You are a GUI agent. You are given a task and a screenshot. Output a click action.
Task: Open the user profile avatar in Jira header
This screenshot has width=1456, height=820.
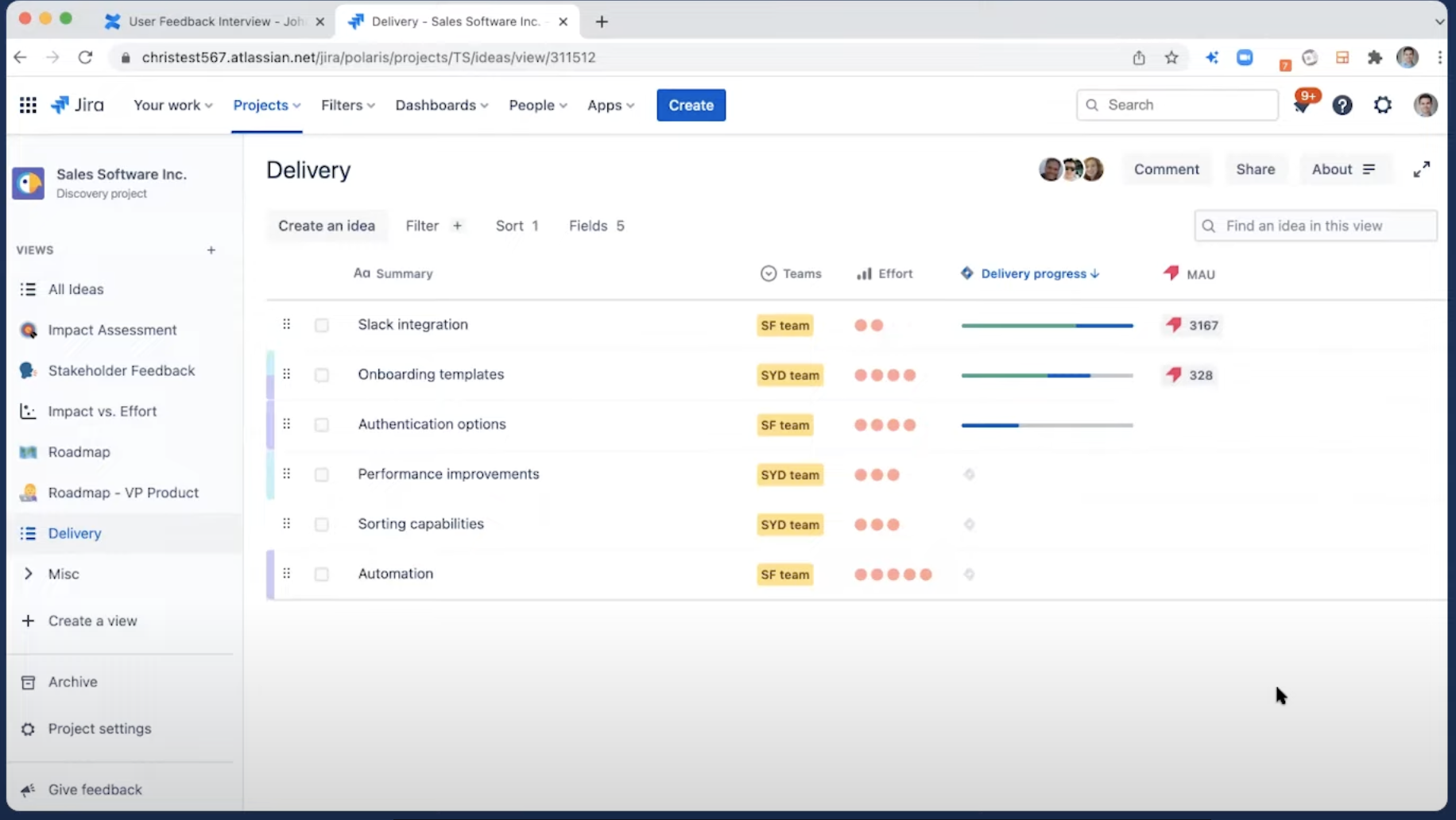click(x=1426, y=105)
